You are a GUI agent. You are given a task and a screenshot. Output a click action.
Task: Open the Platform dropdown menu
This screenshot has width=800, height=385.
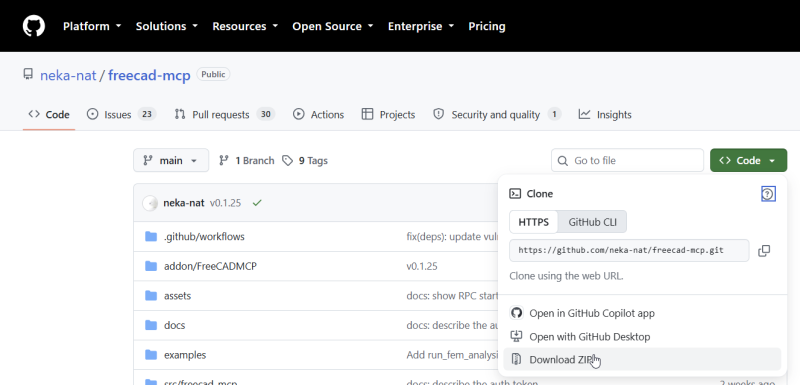[92, 26]
